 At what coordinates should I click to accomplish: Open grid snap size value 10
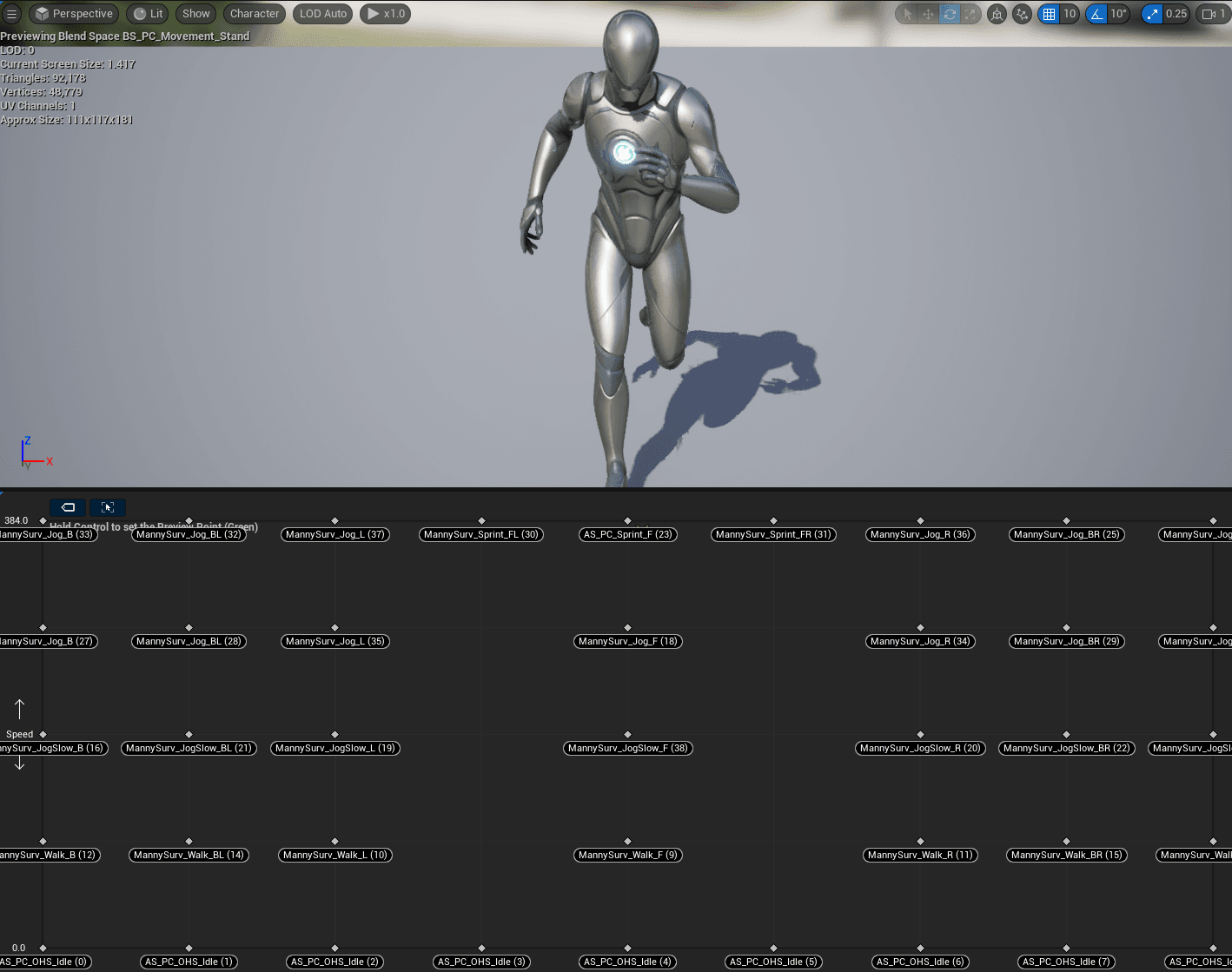1070,14
